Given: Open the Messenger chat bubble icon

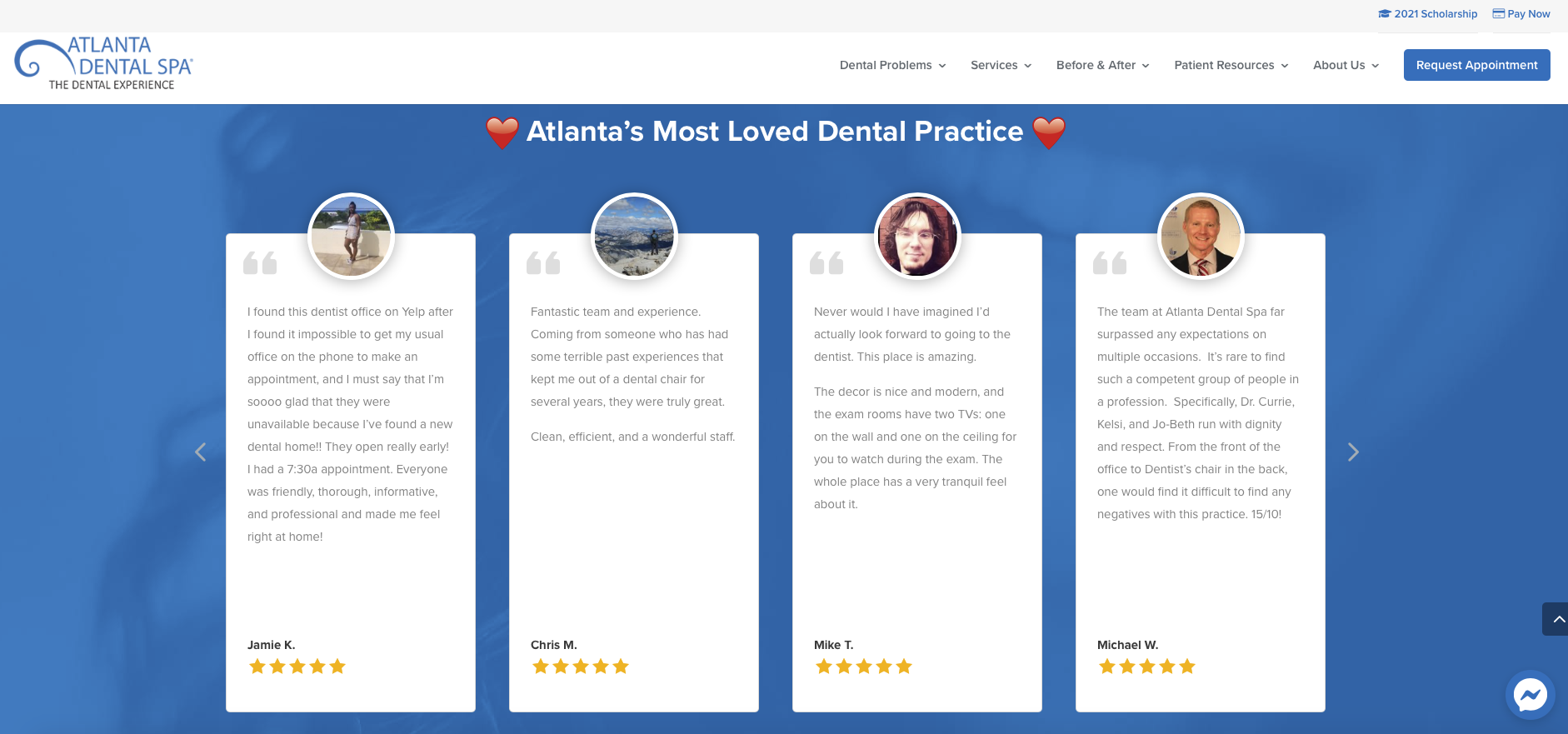Looking at the screenshot, I should coord(1531,695).
